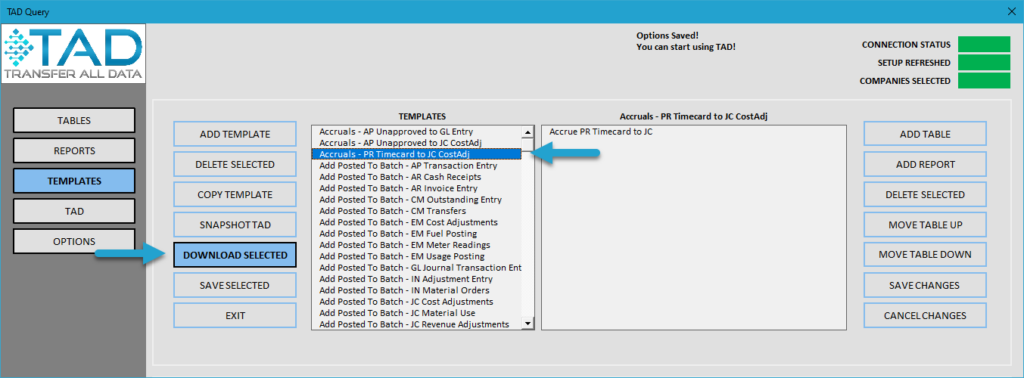
Task: Click the COMPANIES SELECTED green indicator
Action: click(x=984, y=81)
